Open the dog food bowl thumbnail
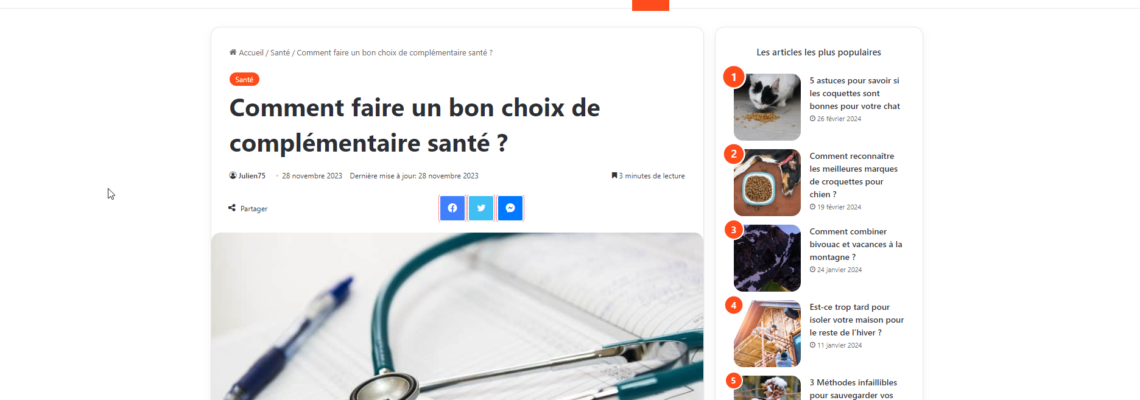This screenshot has width=1140, height=400. 767,183
